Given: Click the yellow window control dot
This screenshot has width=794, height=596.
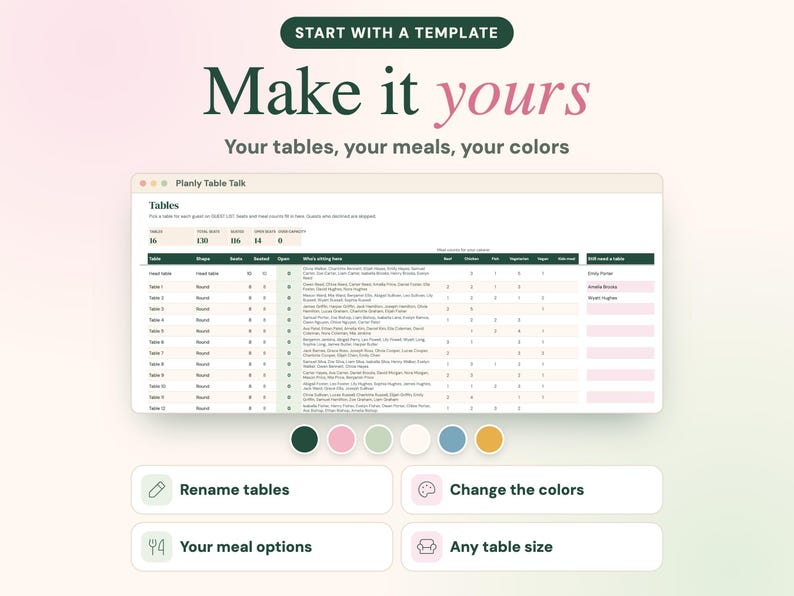Looking at the screenshot, I should (x=153, y=183).
